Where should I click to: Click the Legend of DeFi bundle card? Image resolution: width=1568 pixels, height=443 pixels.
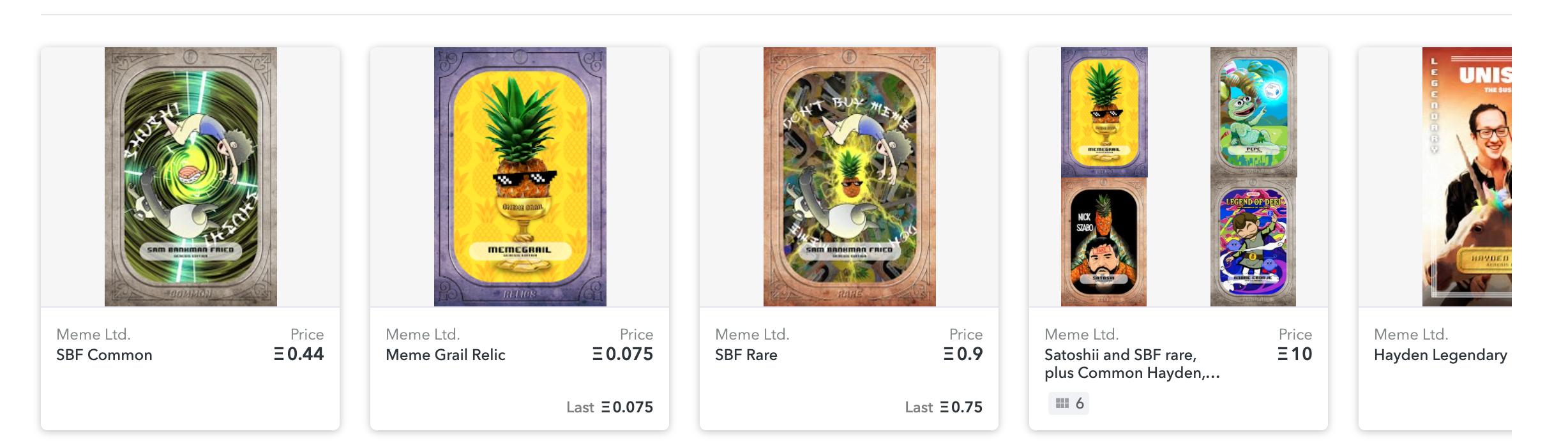pyautogui.click(x=1253, y=243)
